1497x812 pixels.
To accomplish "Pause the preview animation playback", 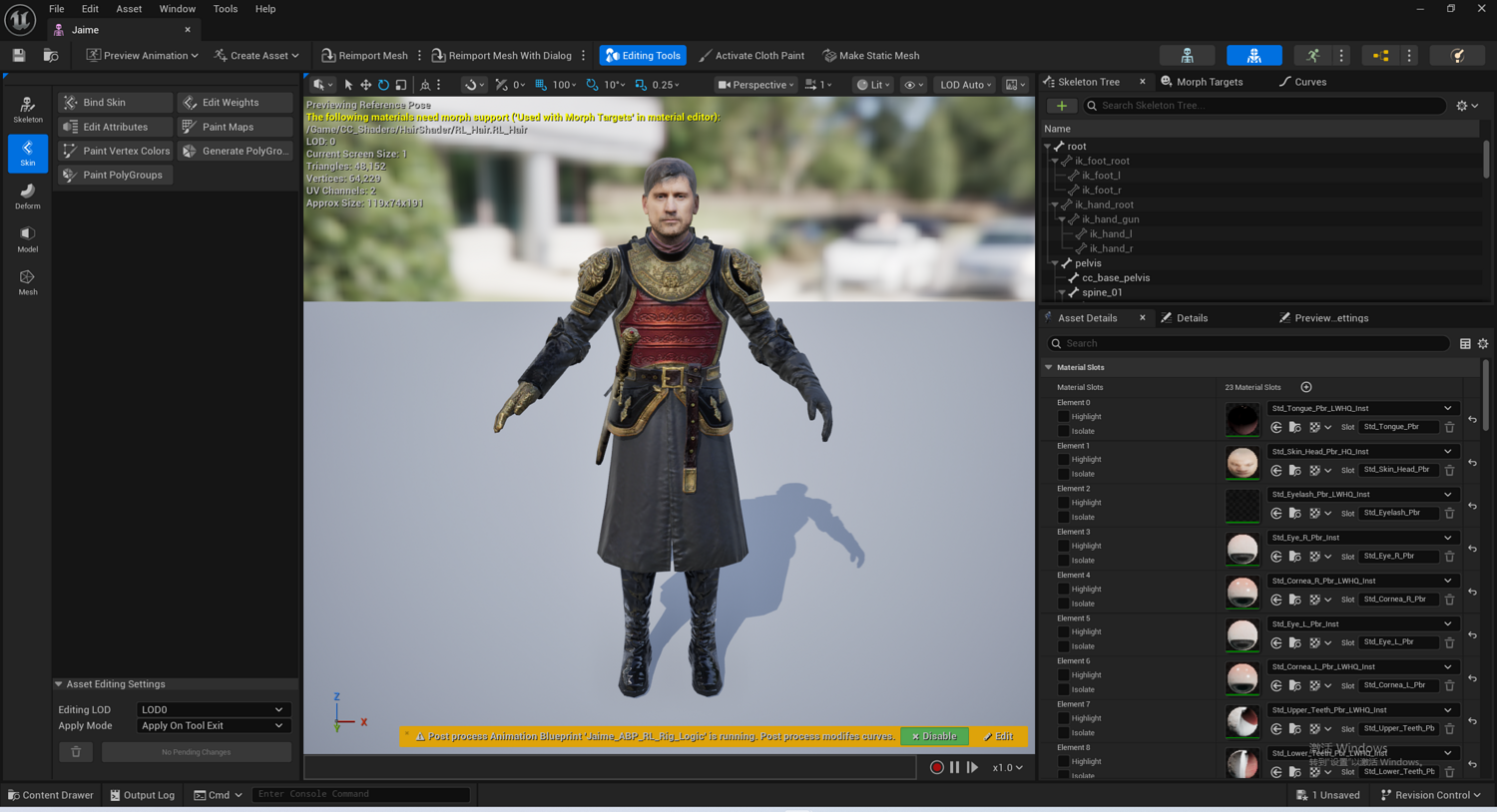I will pos(955,767).
